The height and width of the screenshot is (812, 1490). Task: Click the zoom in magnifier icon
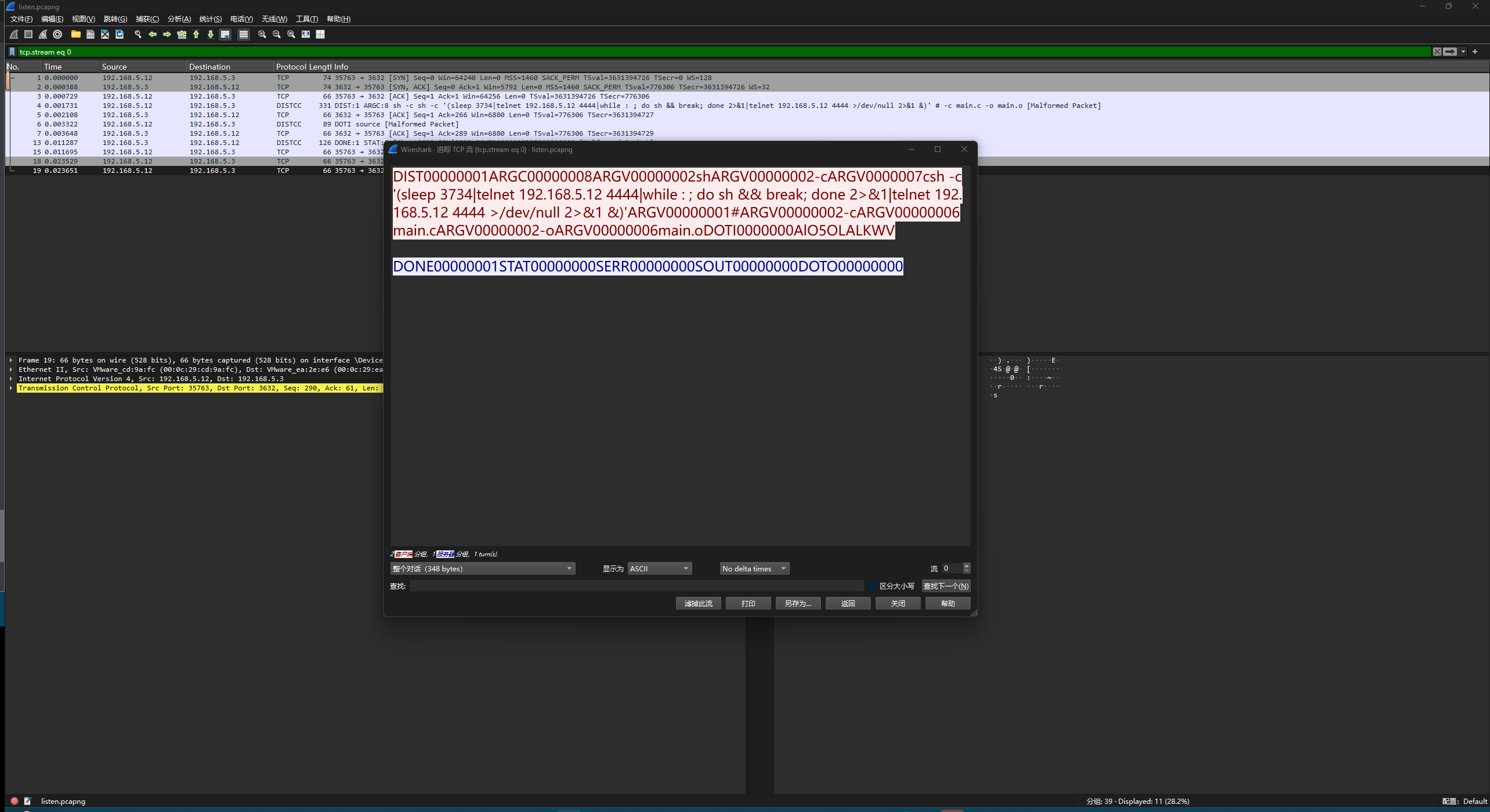tap(262, 34)
